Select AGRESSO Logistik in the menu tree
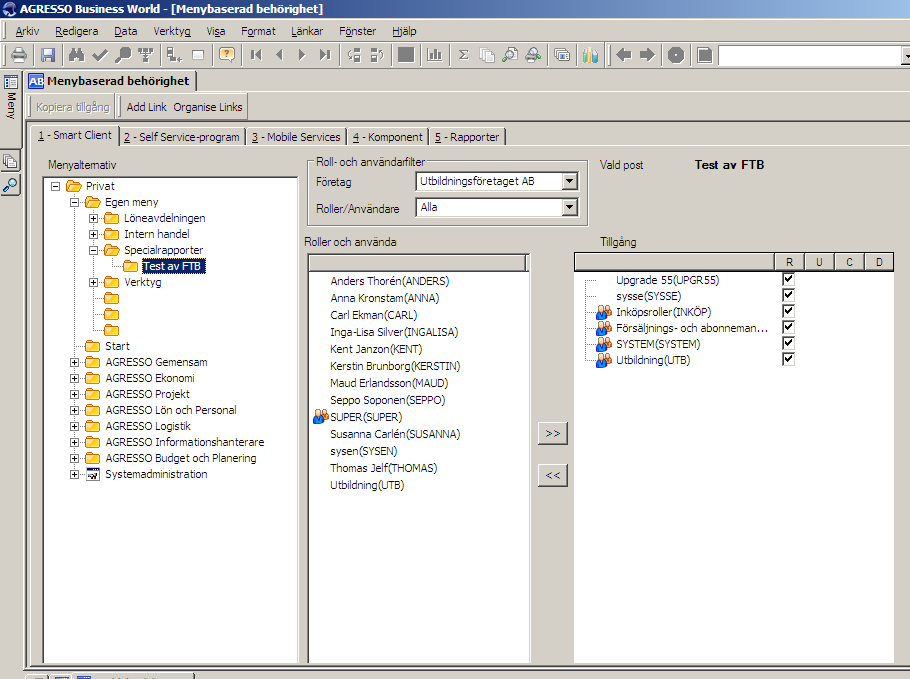The width and height of the screenshot is (910, 679). tap(148, 427)
